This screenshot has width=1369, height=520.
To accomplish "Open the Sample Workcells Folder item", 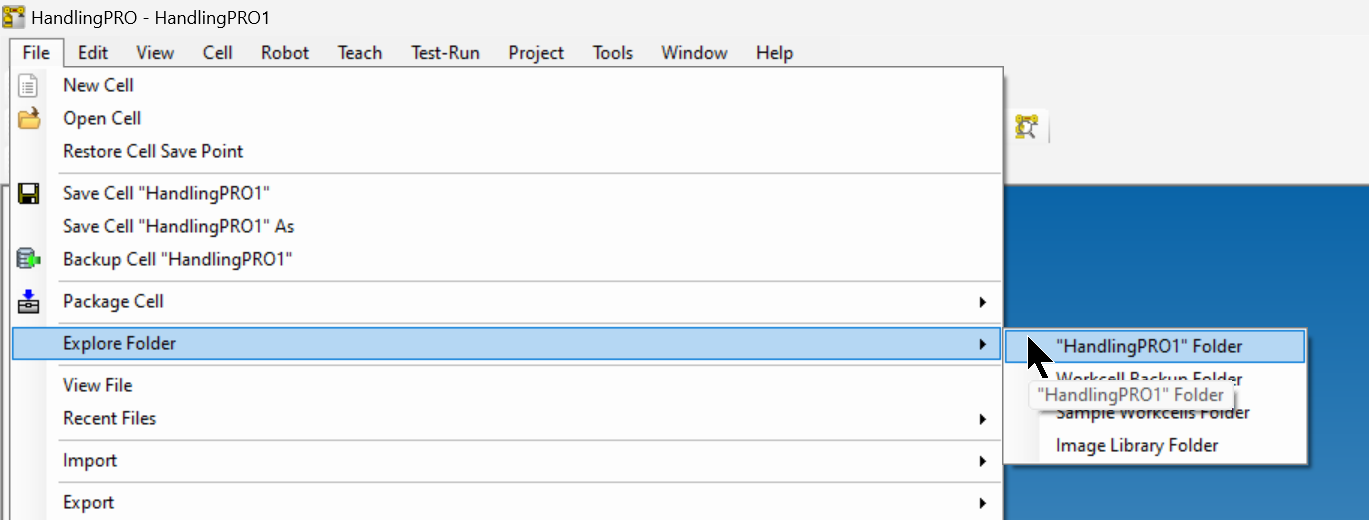I will [x=1155, y=413].
